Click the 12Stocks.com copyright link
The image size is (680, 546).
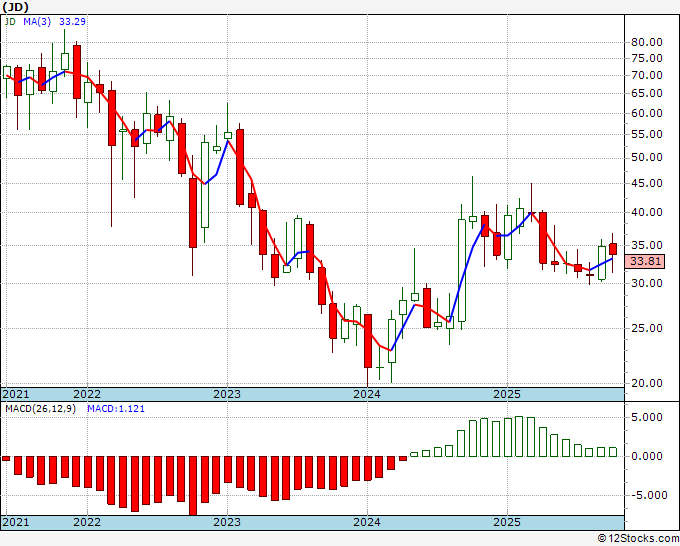638,539
